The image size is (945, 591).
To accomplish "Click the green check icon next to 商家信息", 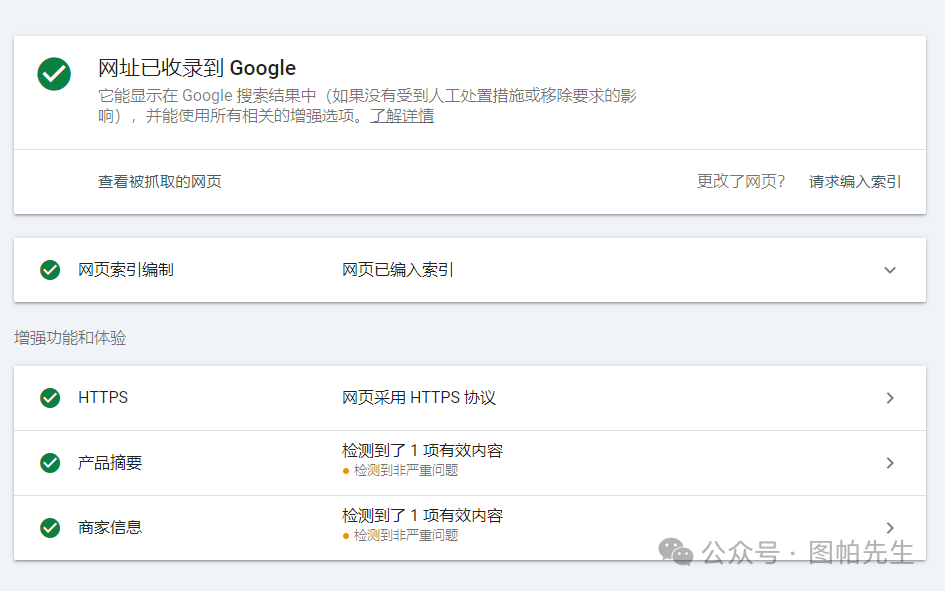I will (50, 528).
